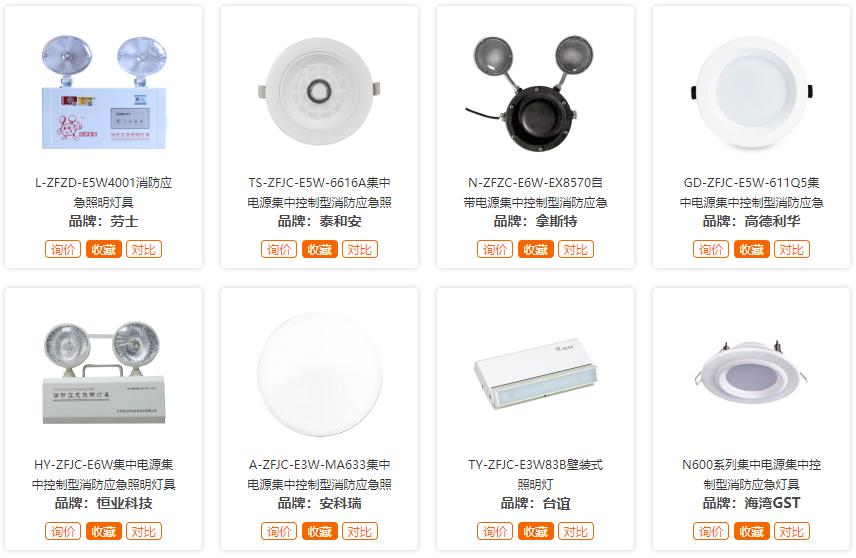Click 询价 for the 高德利华 product
Viewport: 856px width, 558px height.
pyautogui.click(x=711, y=250)
